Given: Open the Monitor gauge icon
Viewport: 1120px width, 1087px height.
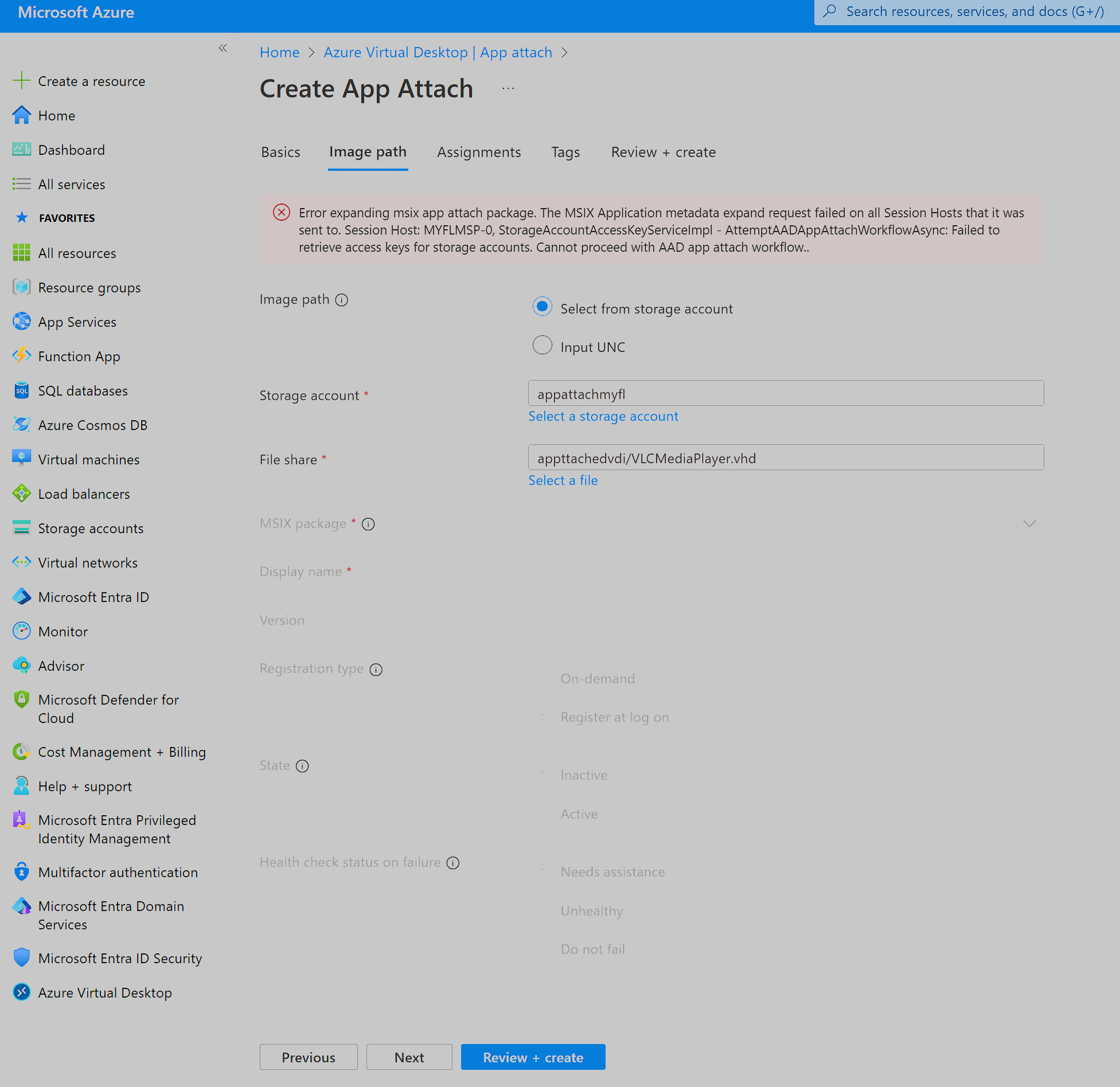Looking at the screenshot, I should coord(21,631).
